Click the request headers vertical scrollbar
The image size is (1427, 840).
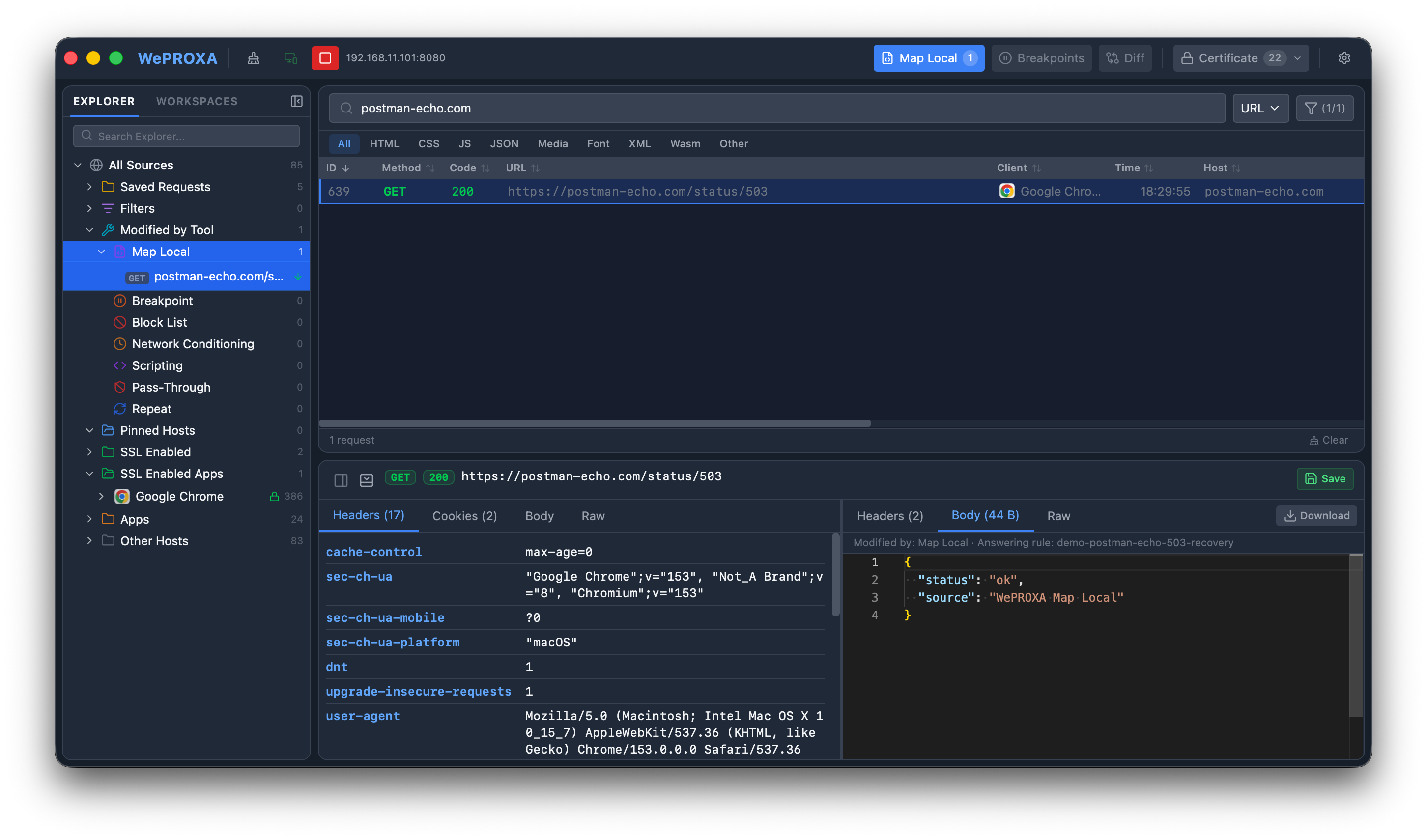(x=835, y=575)
